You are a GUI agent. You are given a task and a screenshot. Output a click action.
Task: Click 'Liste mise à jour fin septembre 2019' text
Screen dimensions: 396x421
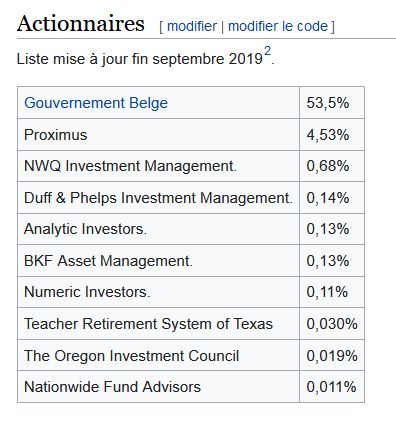(x=140, y=59)
